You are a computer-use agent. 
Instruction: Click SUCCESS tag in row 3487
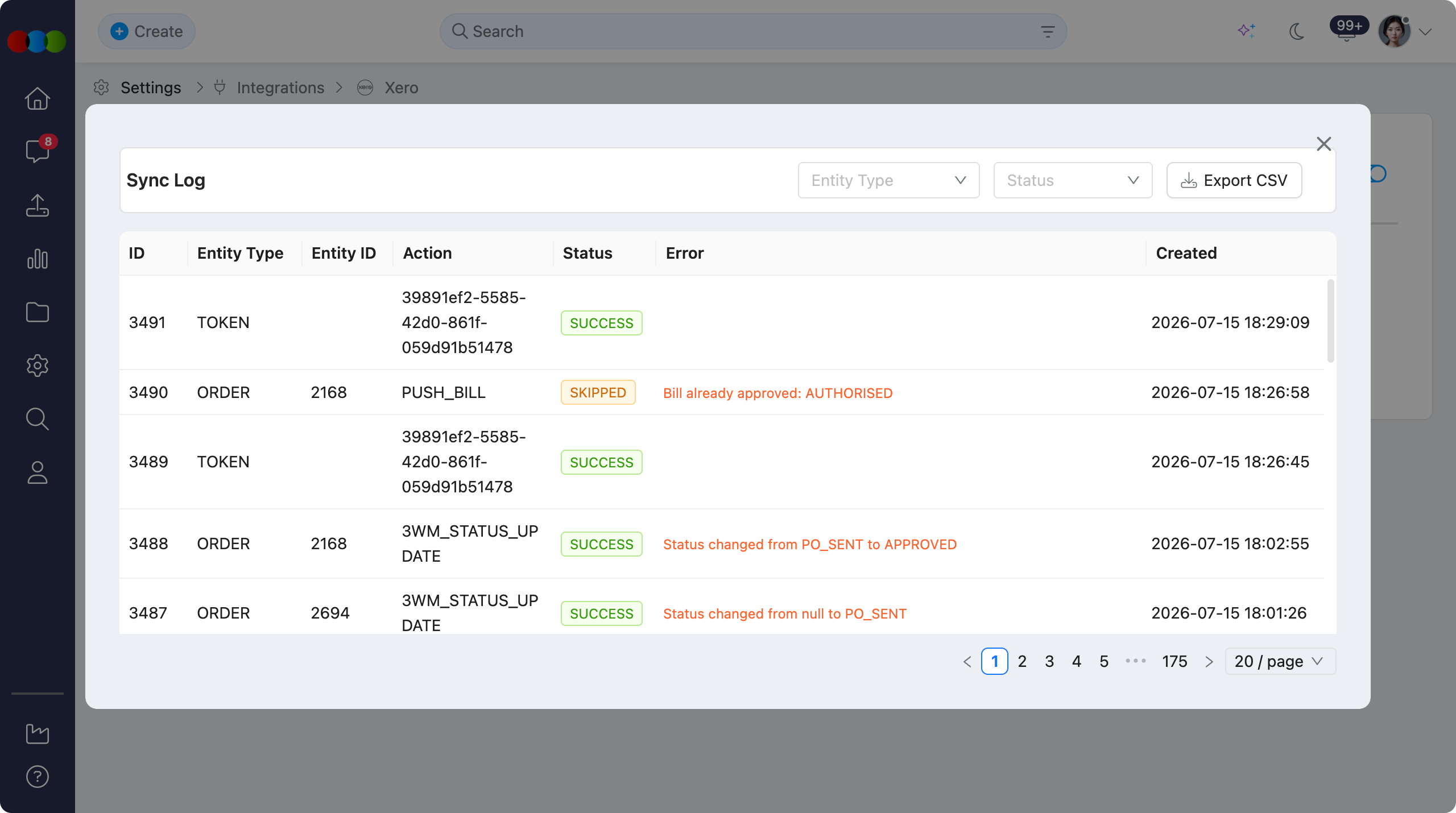click(x=602, y=613)
